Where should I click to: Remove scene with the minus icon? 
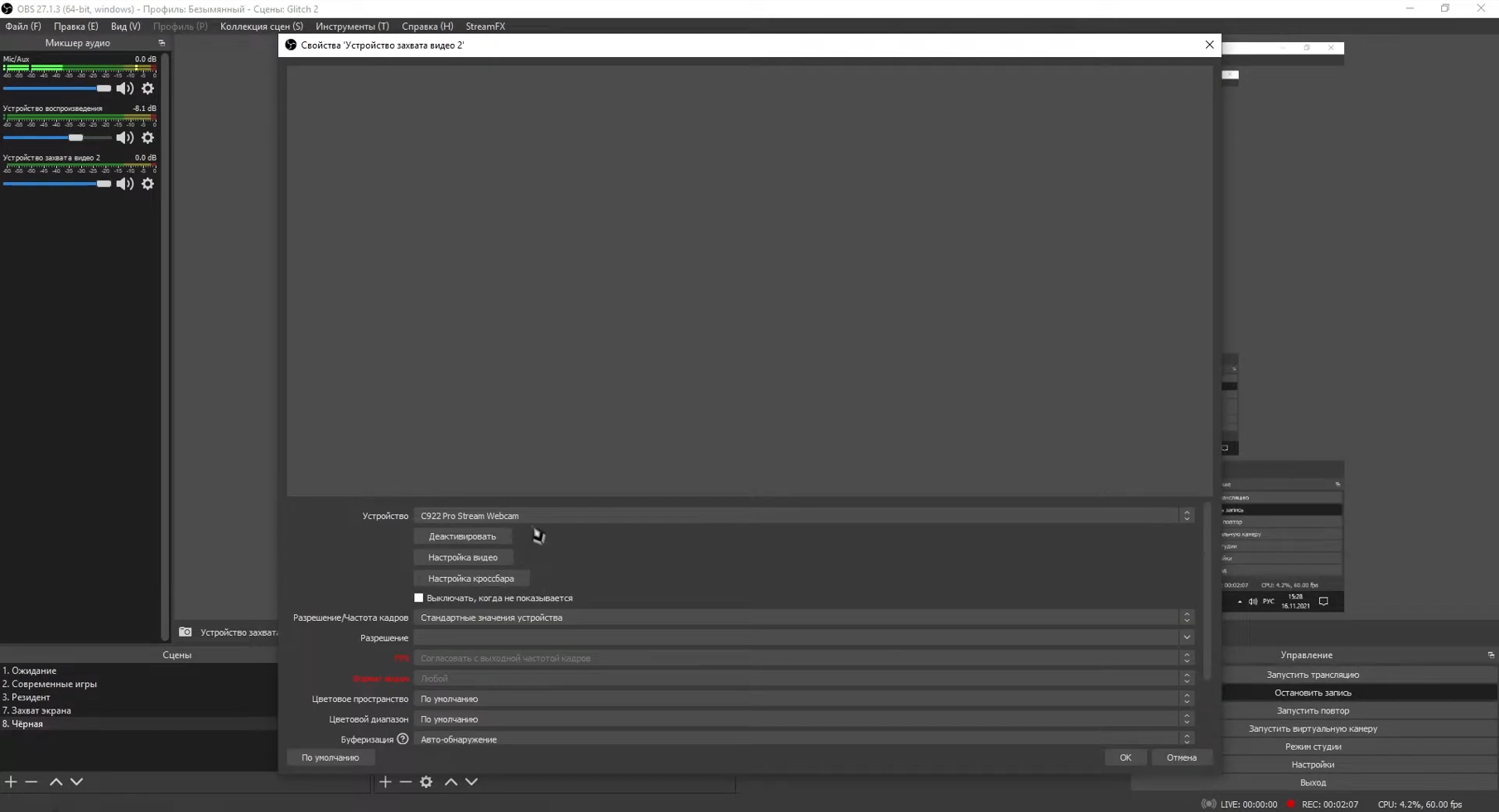tap(31, 781)
